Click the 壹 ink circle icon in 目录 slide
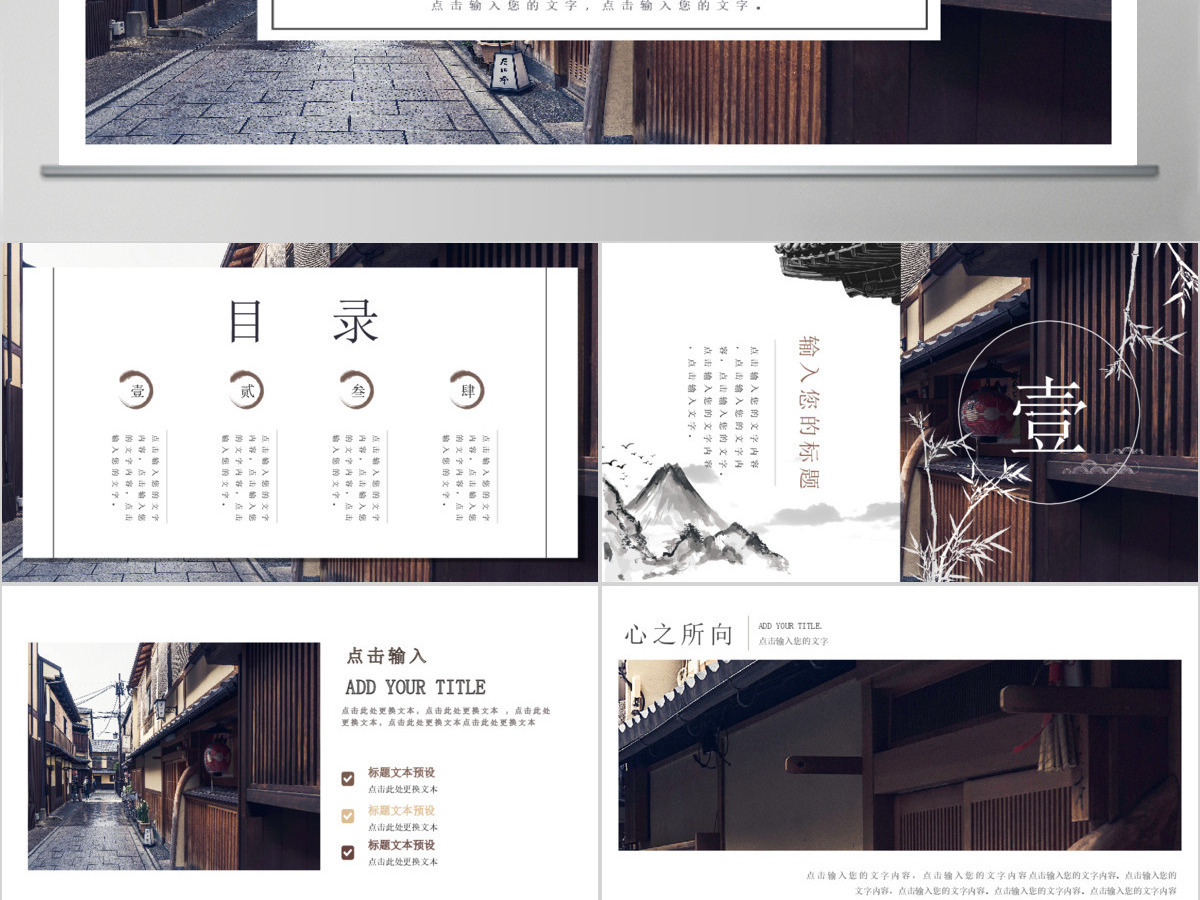Screen dimensions: 1200x900 click(x=136, y=390)
